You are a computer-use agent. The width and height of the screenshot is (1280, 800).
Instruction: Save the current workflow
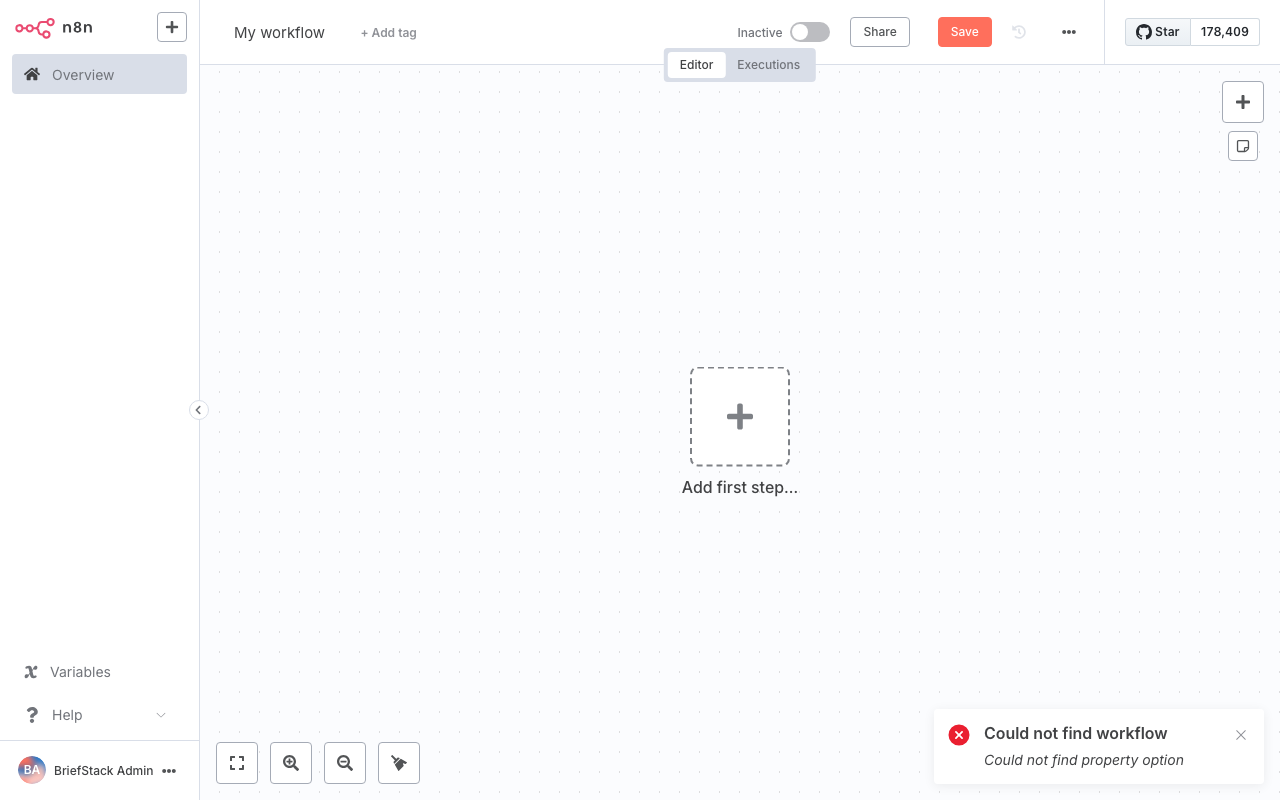[x=964, y=32]
